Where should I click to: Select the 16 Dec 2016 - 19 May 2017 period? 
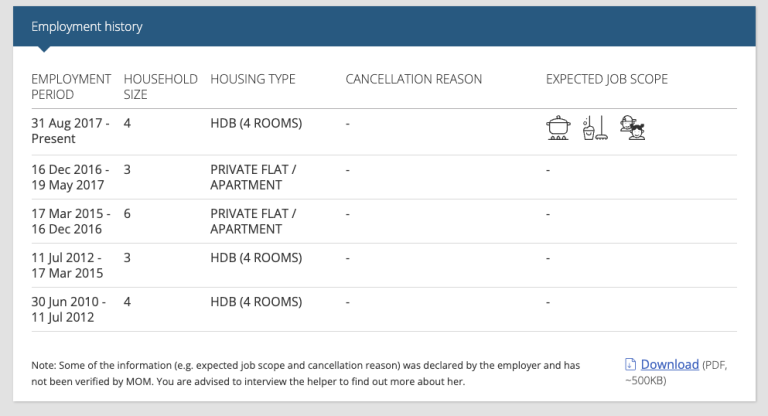pyautogui.click(x=70, y=177)
